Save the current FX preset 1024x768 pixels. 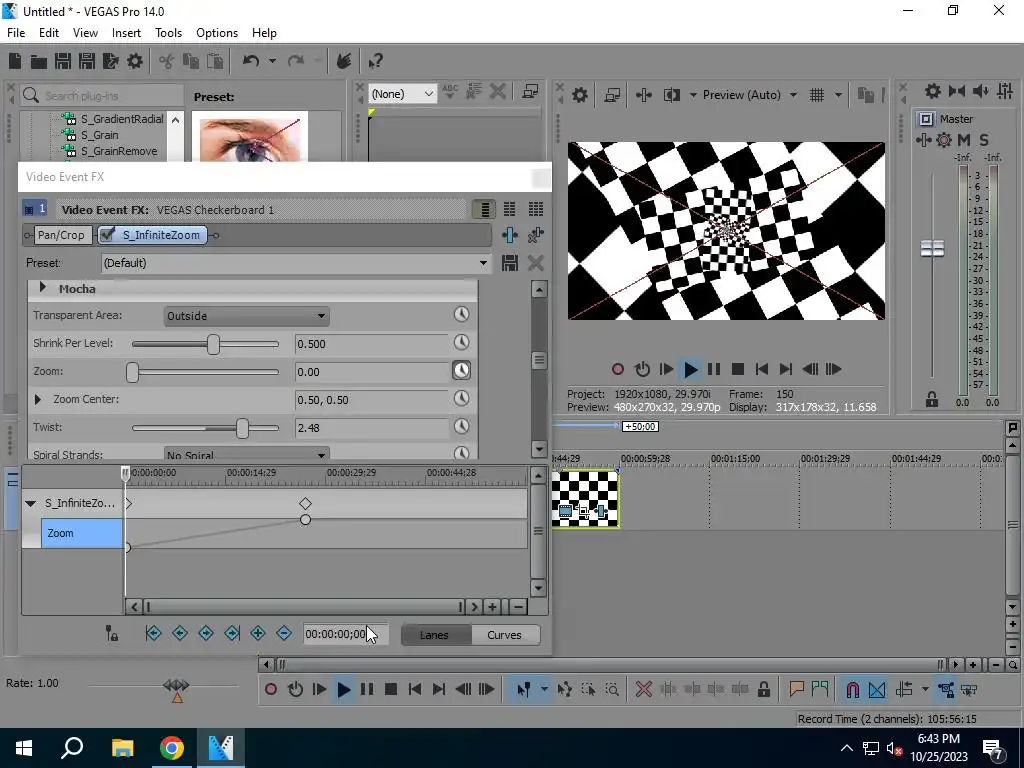(510, 263)
